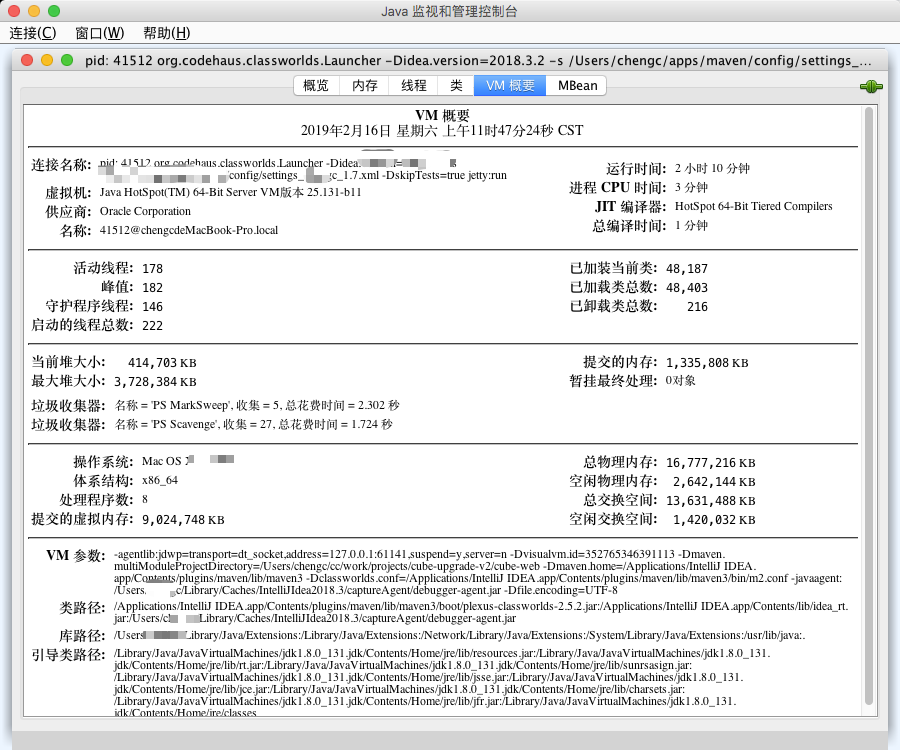The width and height of the screenshot is (900, 750).
Task: Click the 最大堆大小 value 3,728,384 KB
Action: (156, 382)
